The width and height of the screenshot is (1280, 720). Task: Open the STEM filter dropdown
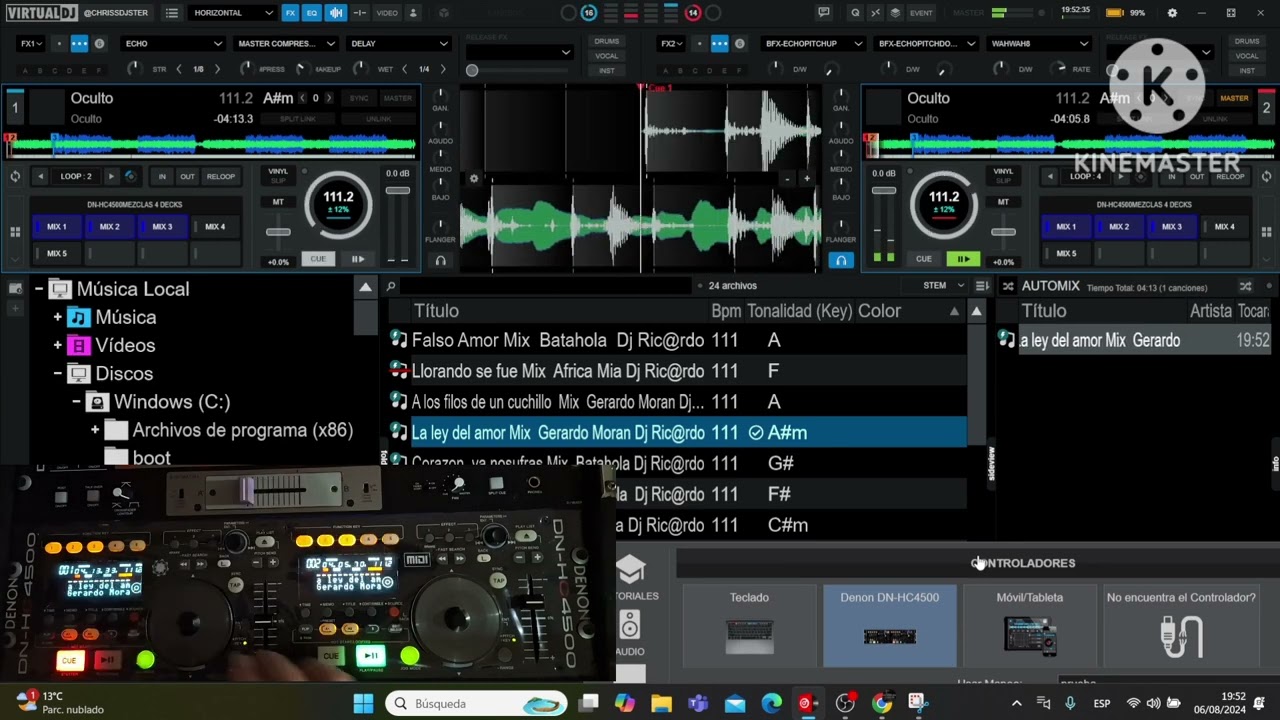coord(943,286)
